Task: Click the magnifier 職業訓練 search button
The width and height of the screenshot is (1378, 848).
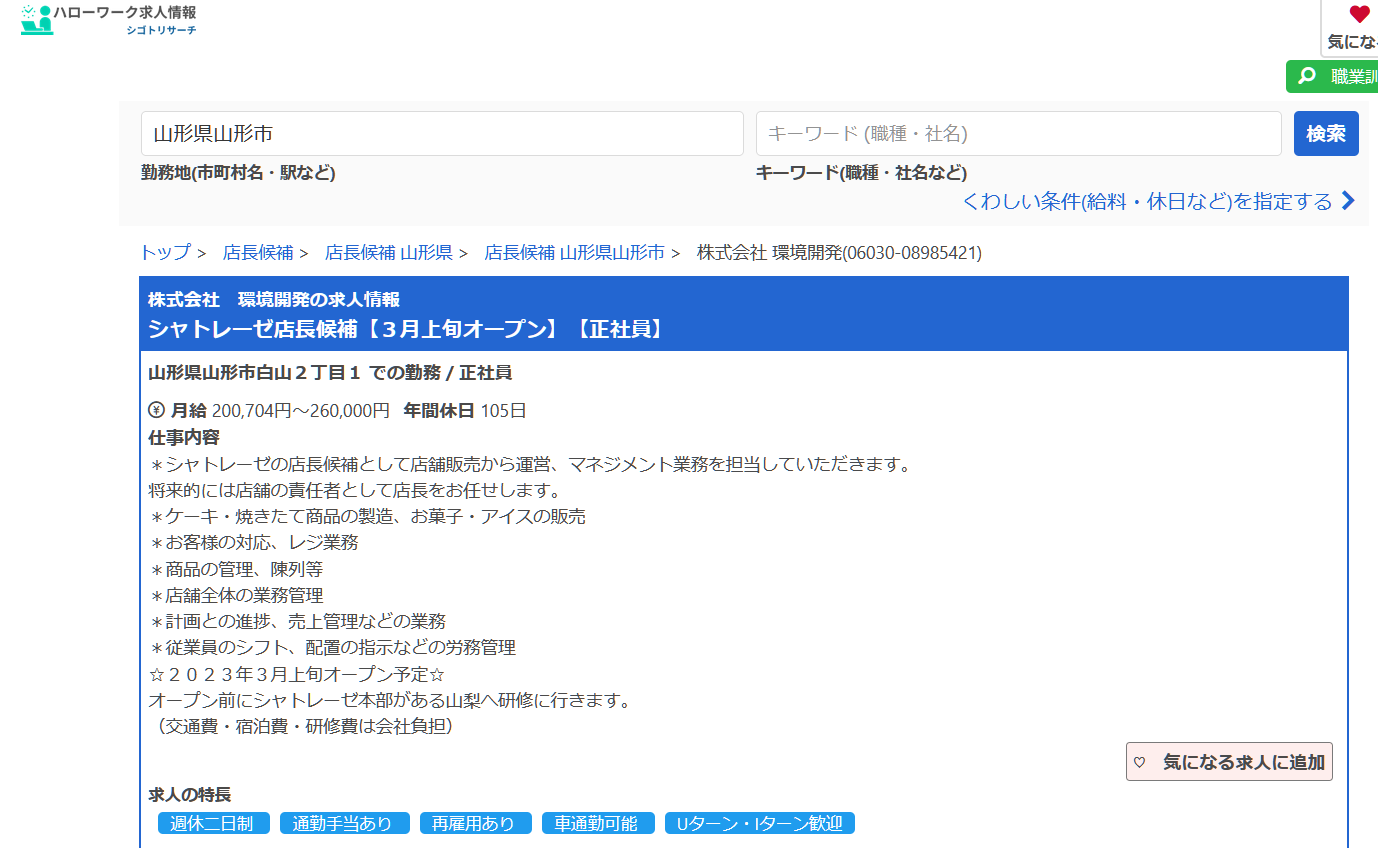Action: click(x=1332, y=77)
